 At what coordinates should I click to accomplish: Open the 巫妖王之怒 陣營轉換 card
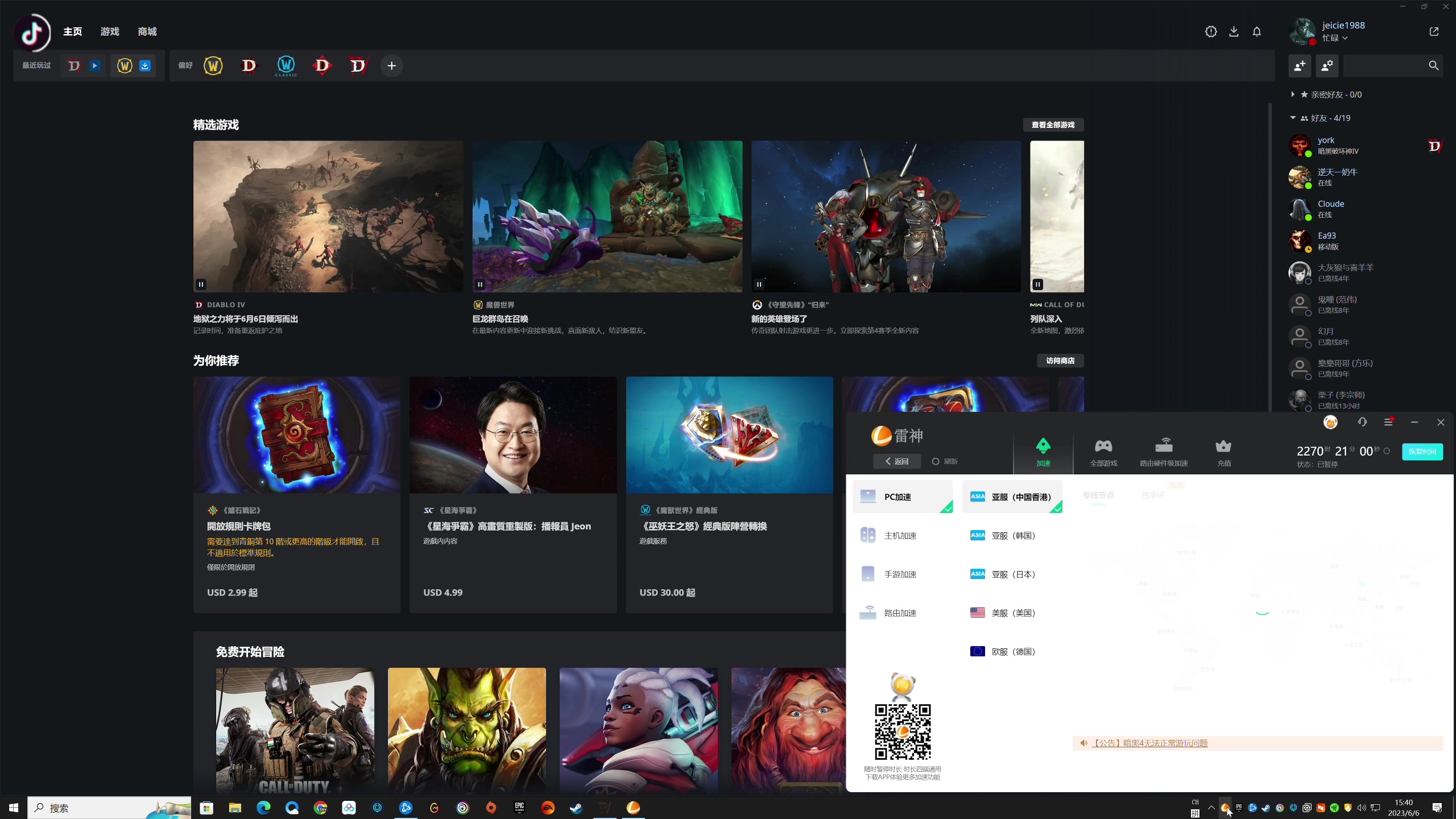coord(729,494)
